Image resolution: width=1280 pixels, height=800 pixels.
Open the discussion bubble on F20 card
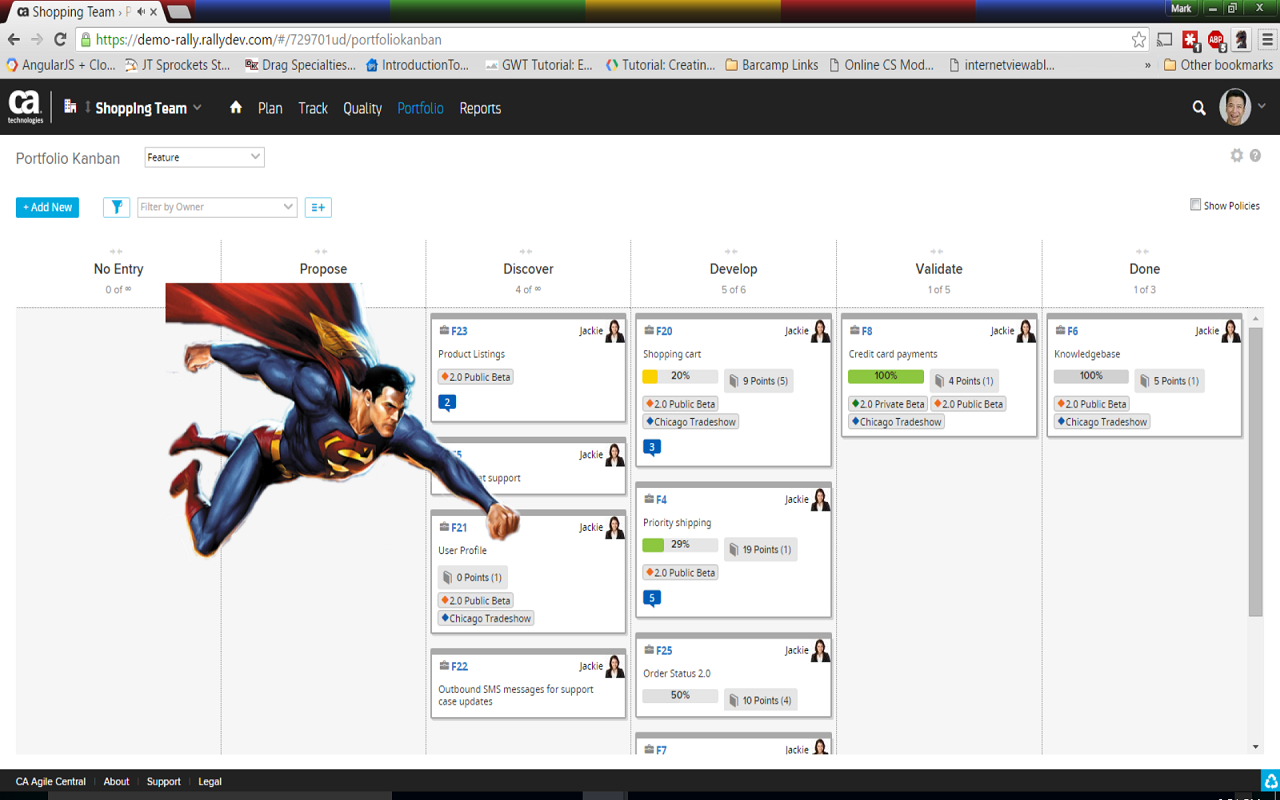click(x=652, y=447)
